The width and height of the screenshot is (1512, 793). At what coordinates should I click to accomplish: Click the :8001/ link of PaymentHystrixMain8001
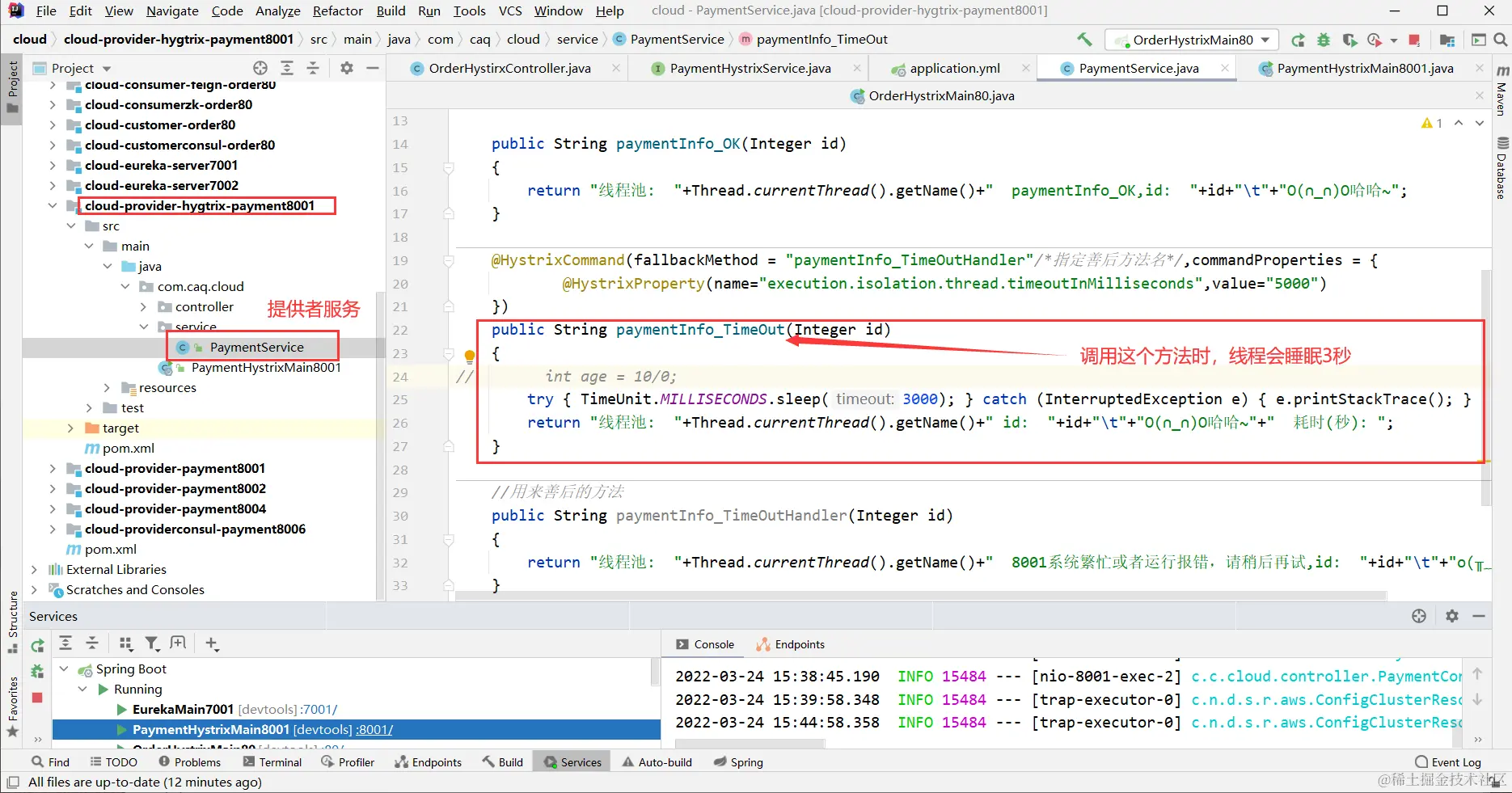[374, 729]
